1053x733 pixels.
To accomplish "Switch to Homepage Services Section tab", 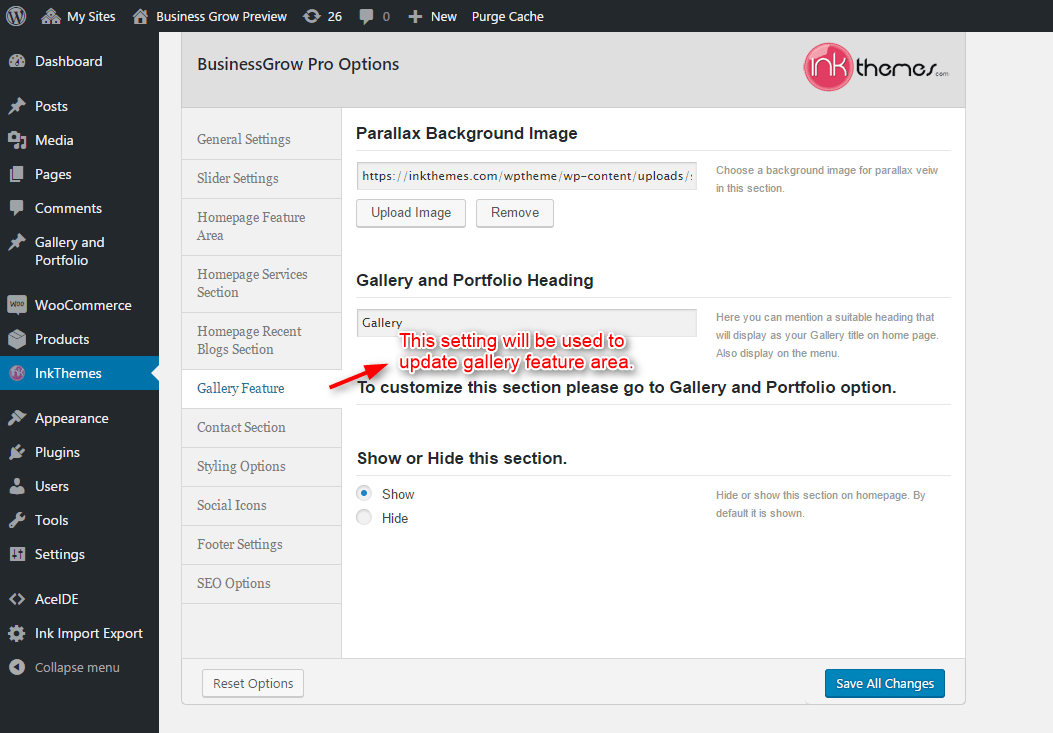I will (261, 284).
